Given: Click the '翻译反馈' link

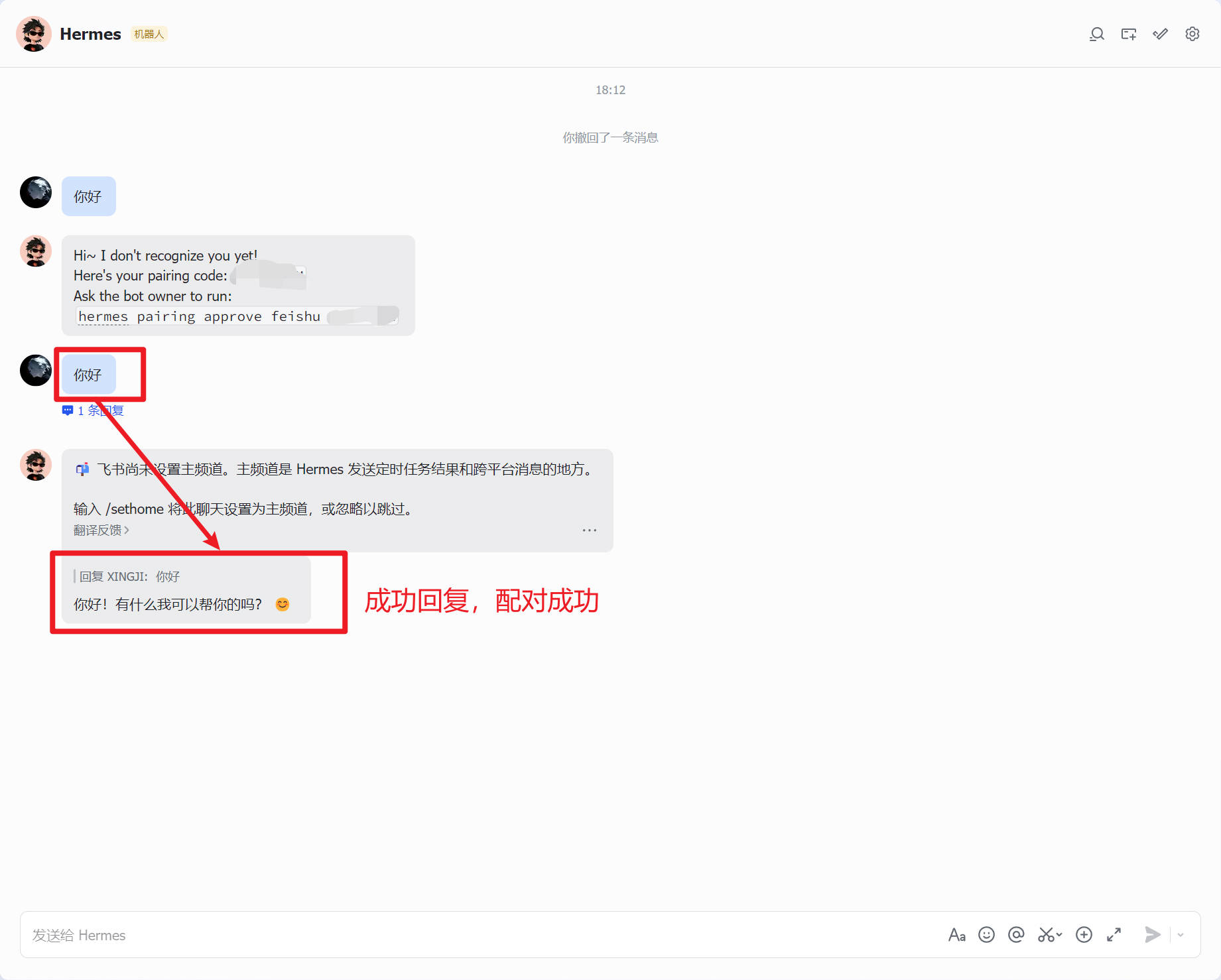Looking at the screenshot, I should click(x=101, y=530).
